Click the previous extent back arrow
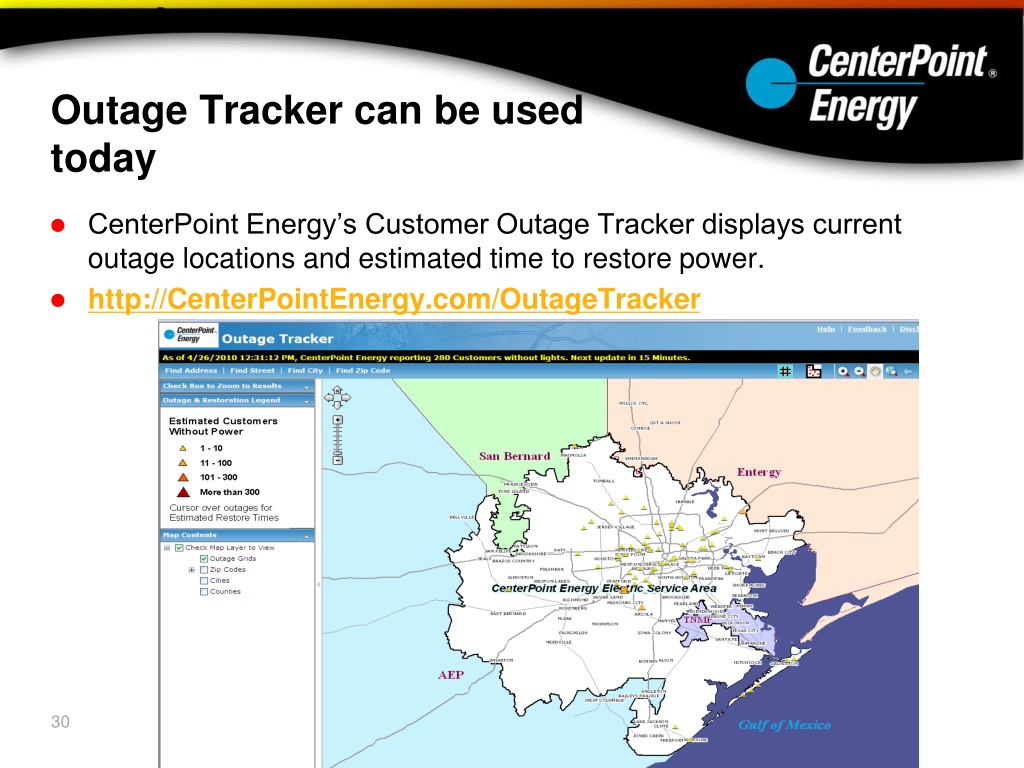Screen dimensions: 1024x768 pos(907,371)
